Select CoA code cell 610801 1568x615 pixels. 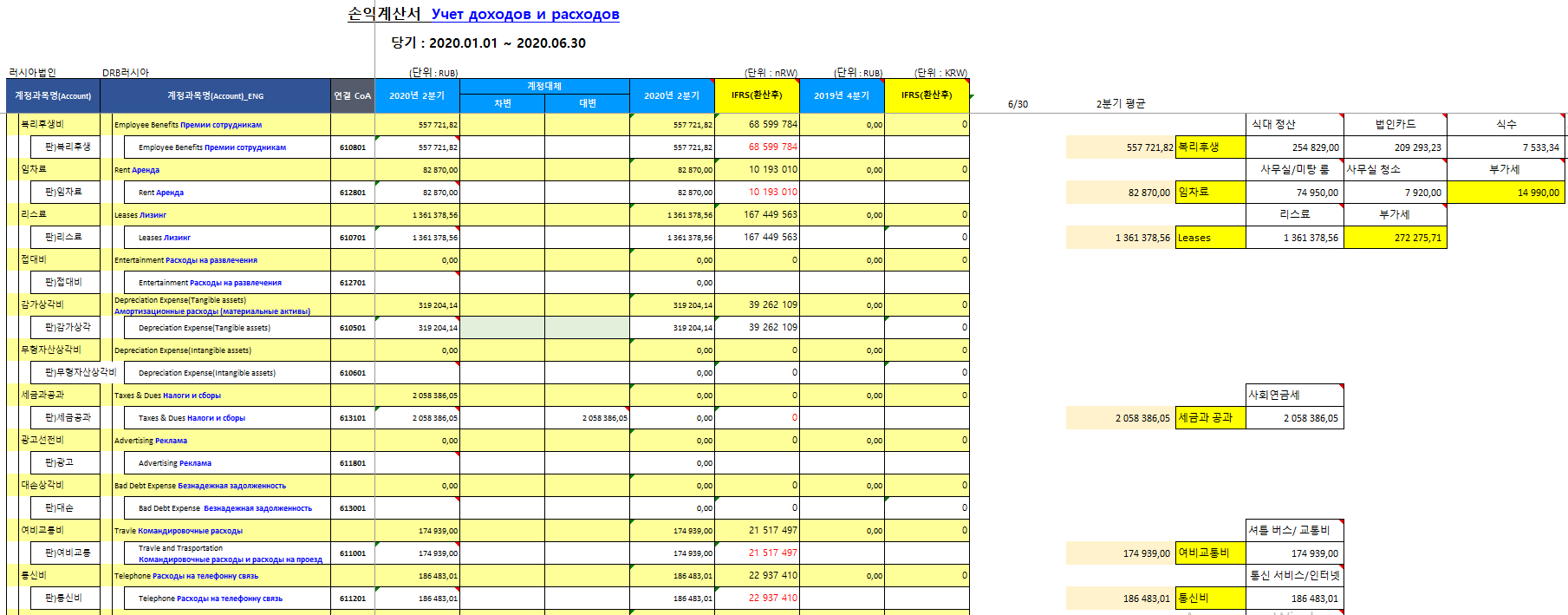pyautogui.click(x=353, y=147)
